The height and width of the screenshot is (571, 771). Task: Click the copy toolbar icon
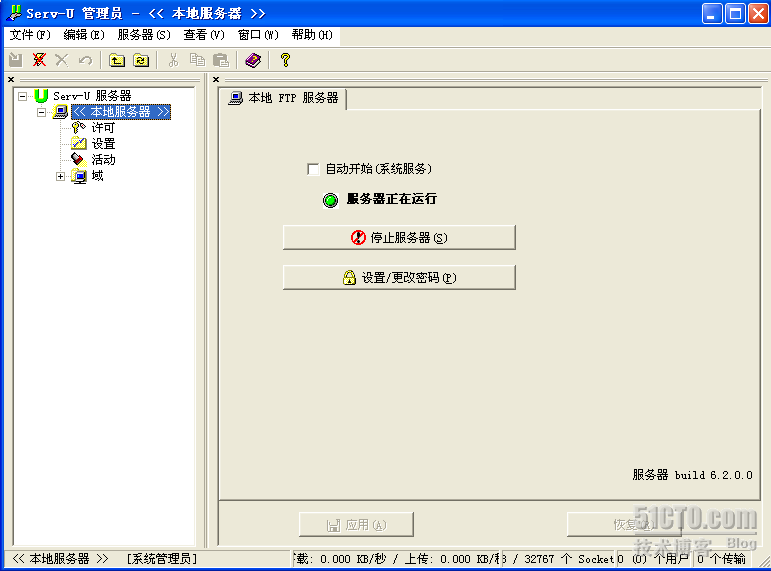pyautogui.click(x=197, y=60)
